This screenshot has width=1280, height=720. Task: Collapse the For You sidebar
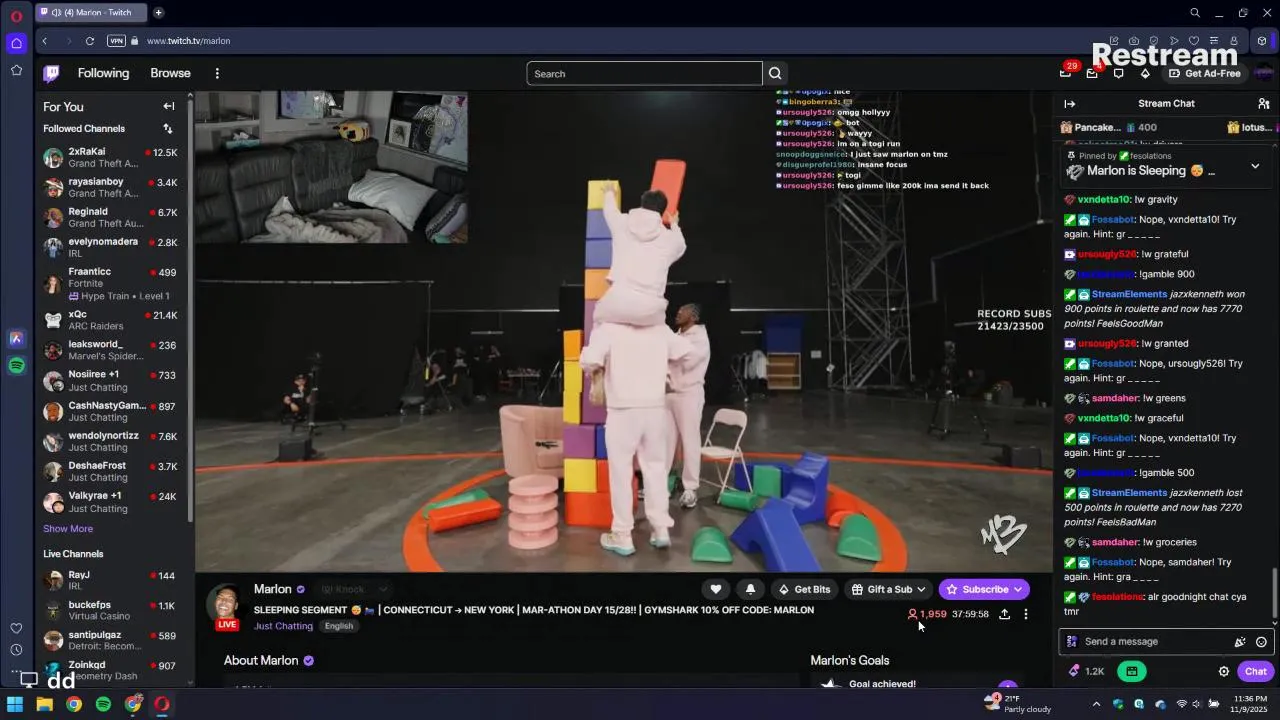[168, 106]
